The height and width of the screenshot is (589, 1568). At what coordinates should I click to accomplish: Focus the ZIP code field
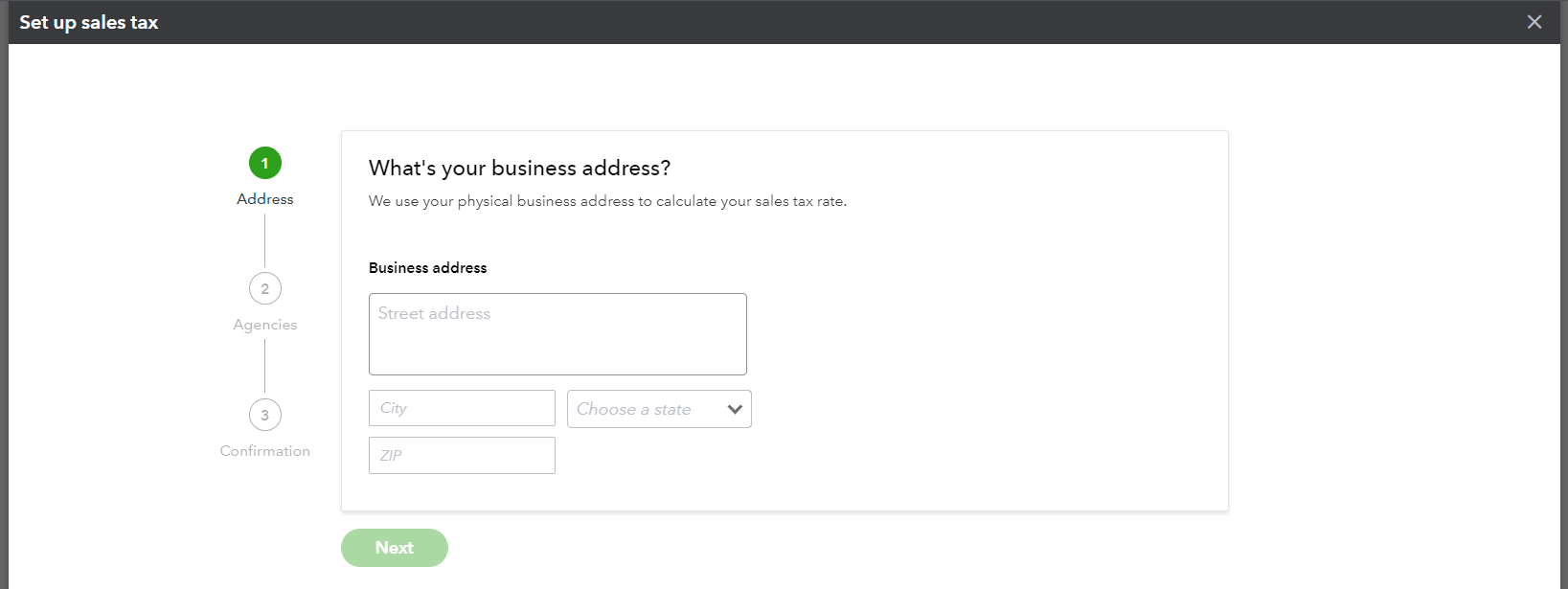(x=462, y=455)
